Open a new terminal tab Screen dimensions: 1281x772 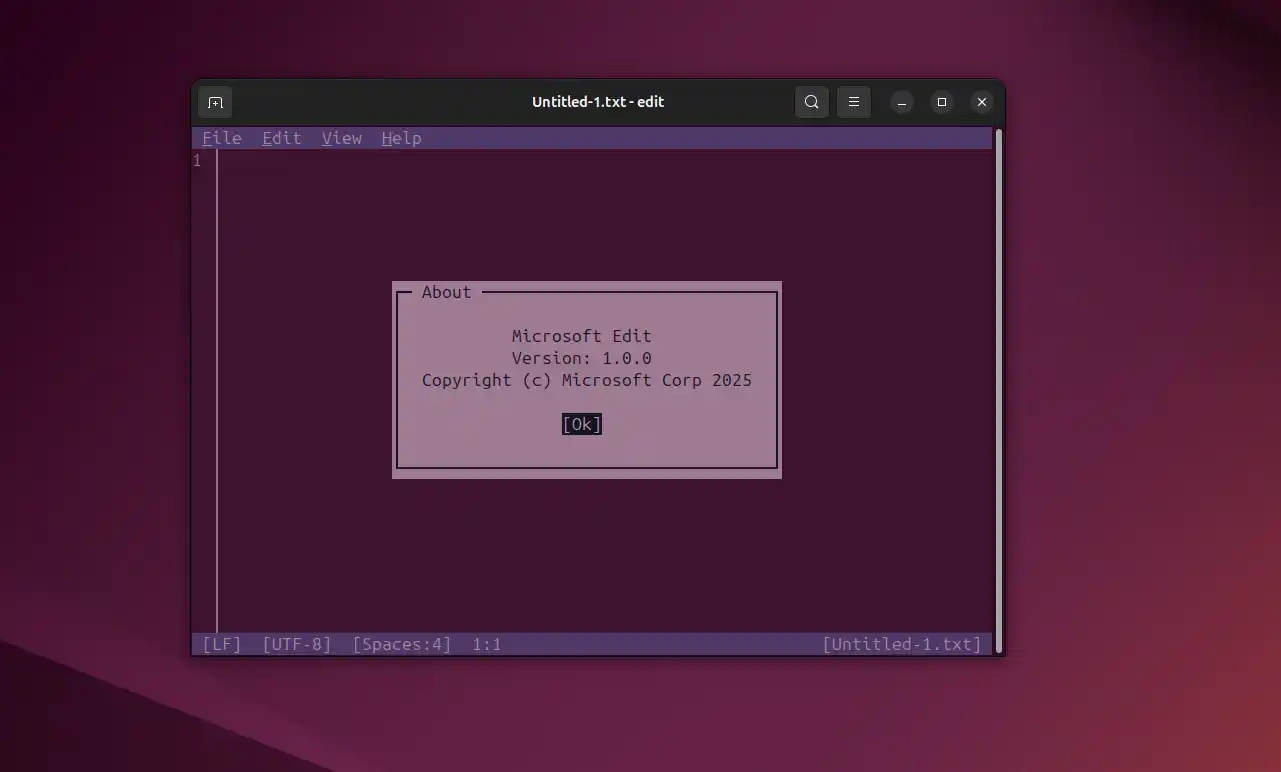click(215, 101)
